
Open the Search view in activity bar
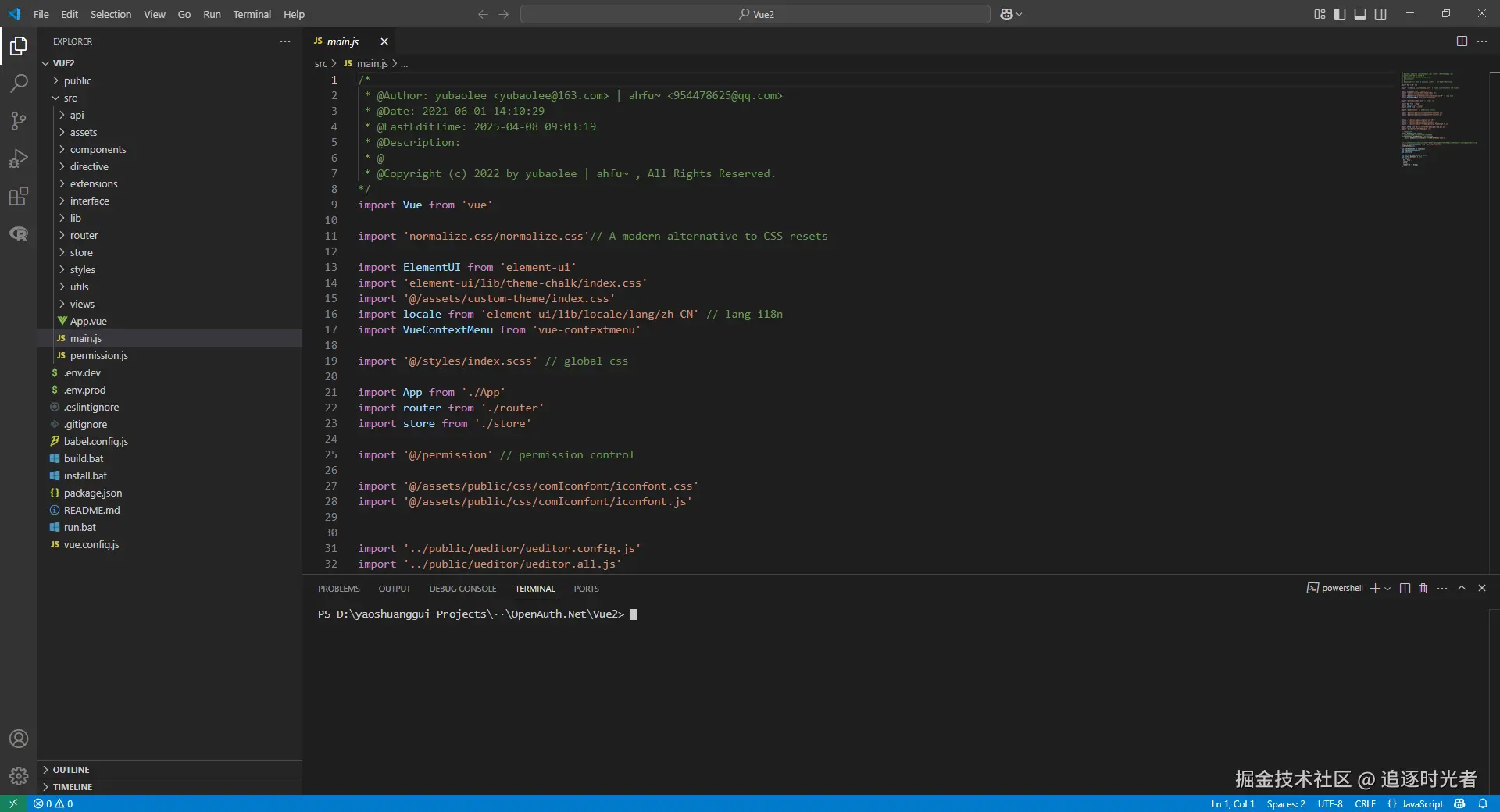[19, 84]
